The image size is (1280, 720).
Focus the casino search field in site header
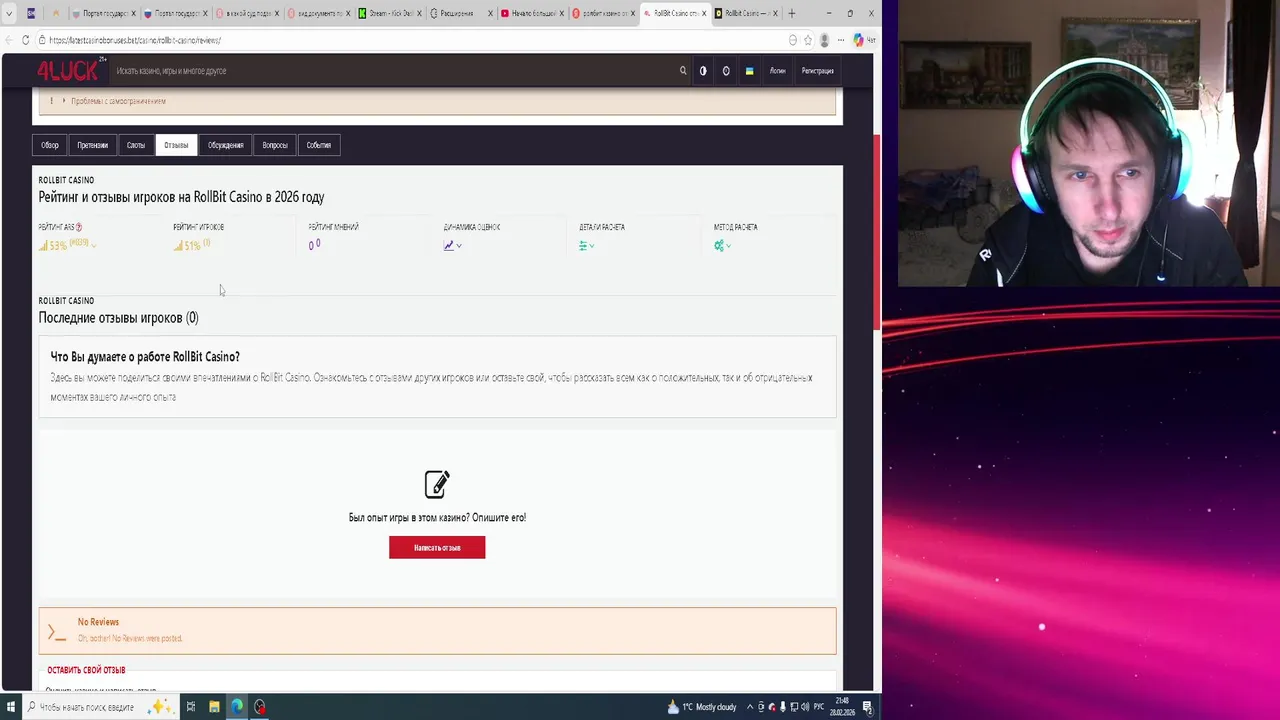click(390, 71)
